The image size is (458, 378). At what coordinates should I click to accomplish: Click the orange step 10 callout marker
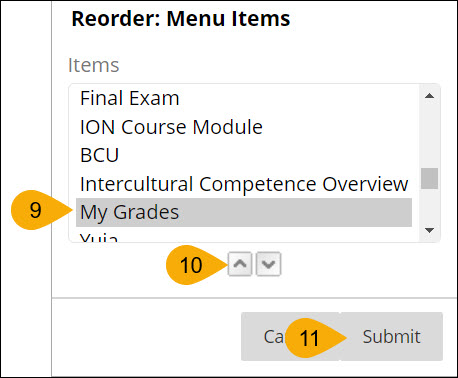pyautogui.click(x=192, y=265)
